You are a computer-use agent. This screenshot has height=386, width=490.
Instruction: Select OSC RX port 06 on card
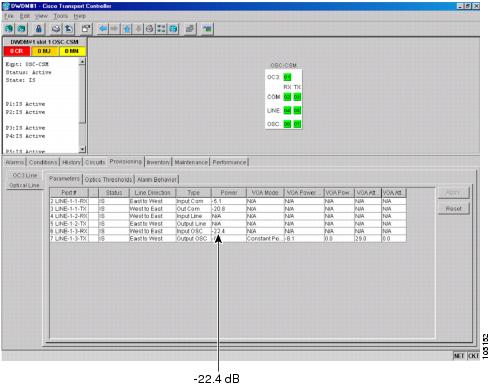[x=287, y=124]
